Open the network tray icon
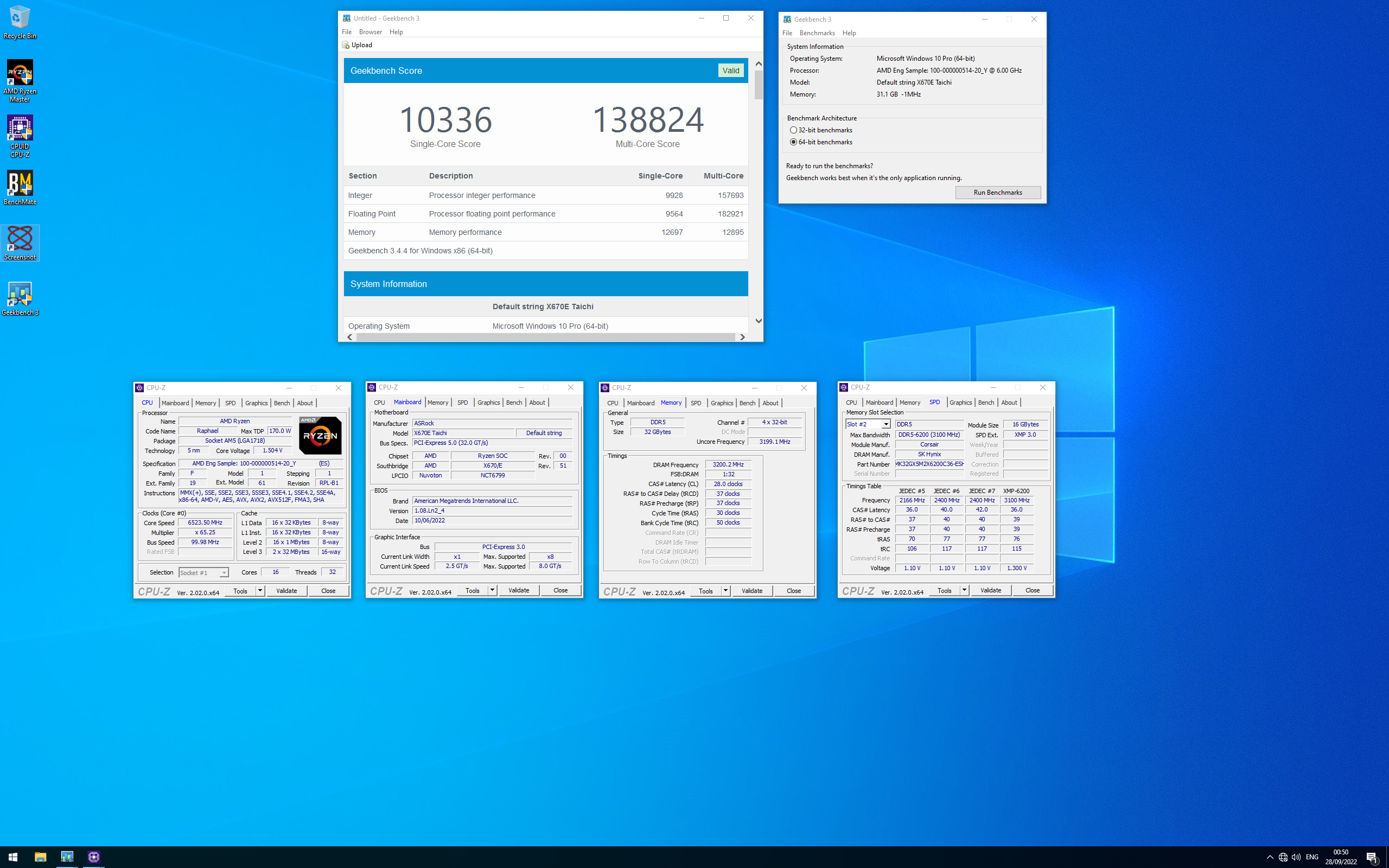 (1283, 857)
